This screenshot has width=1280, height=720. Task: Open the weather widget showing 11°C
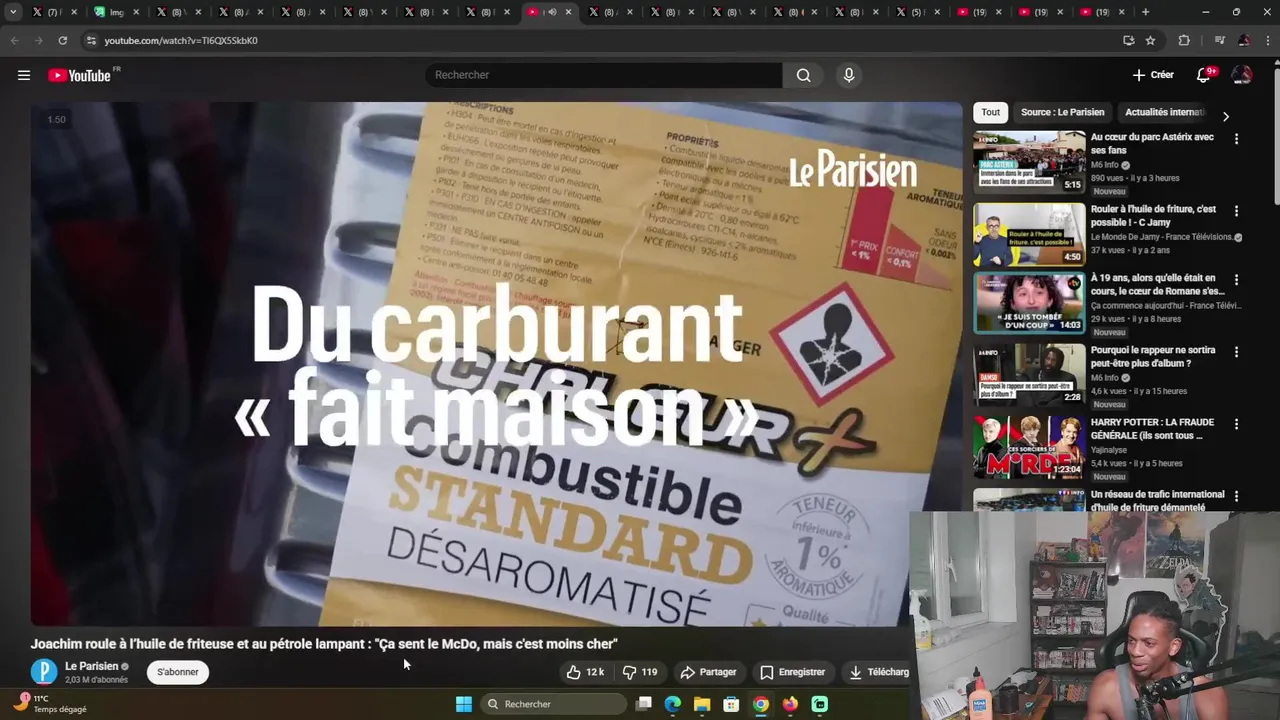coord(52,704)
